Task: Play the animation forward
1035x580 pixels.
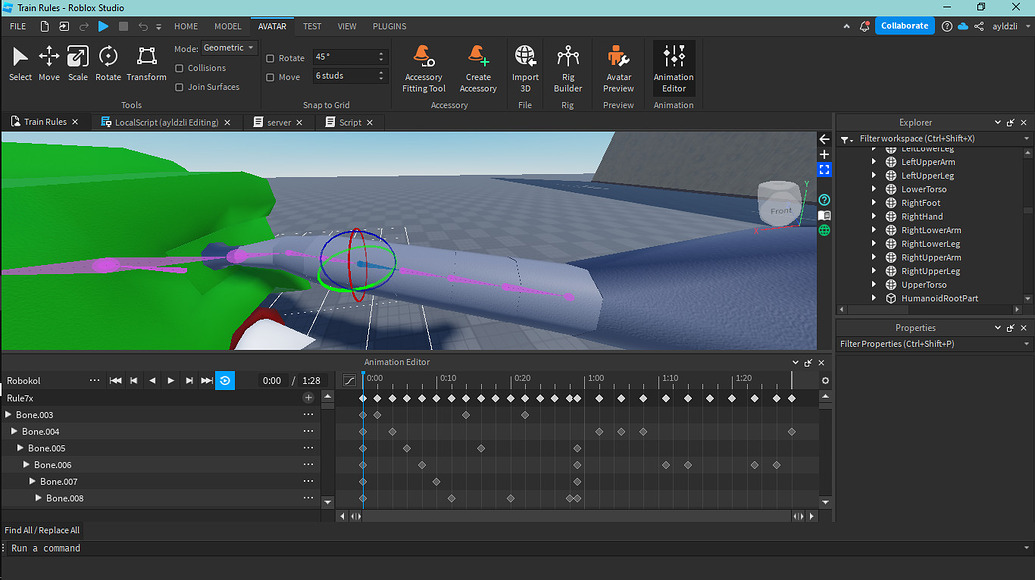Action: [171, 381]
